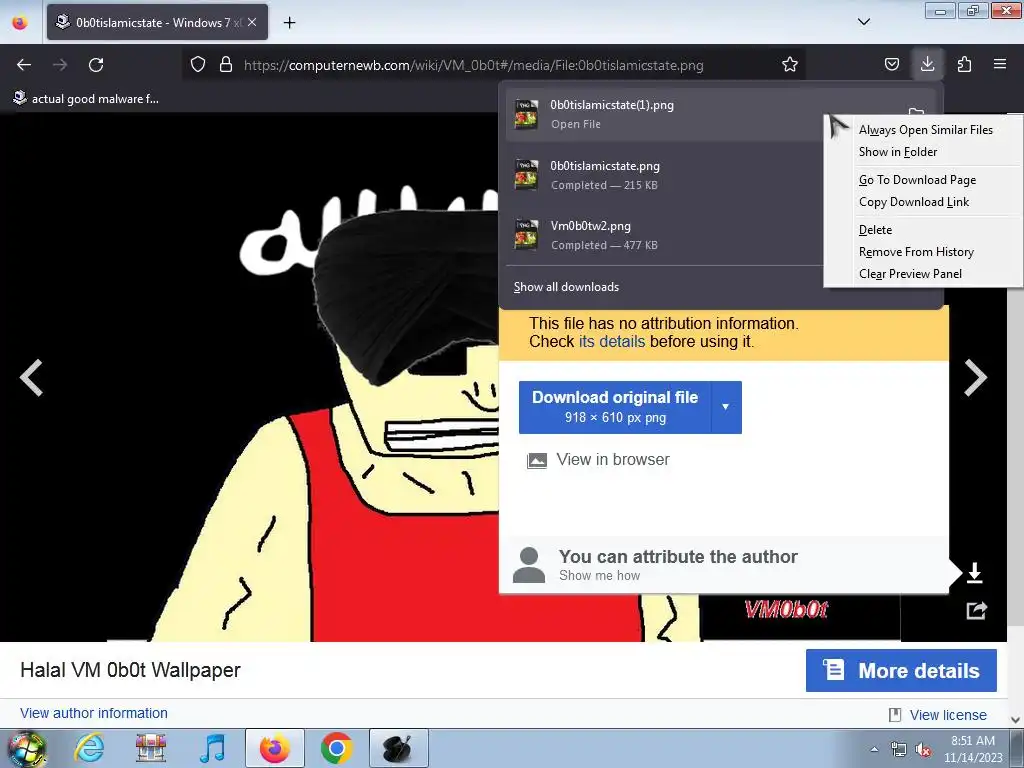This screenshot has height=768, width=1024.
Task: Reload the current page
Action: tap(96, 65)
